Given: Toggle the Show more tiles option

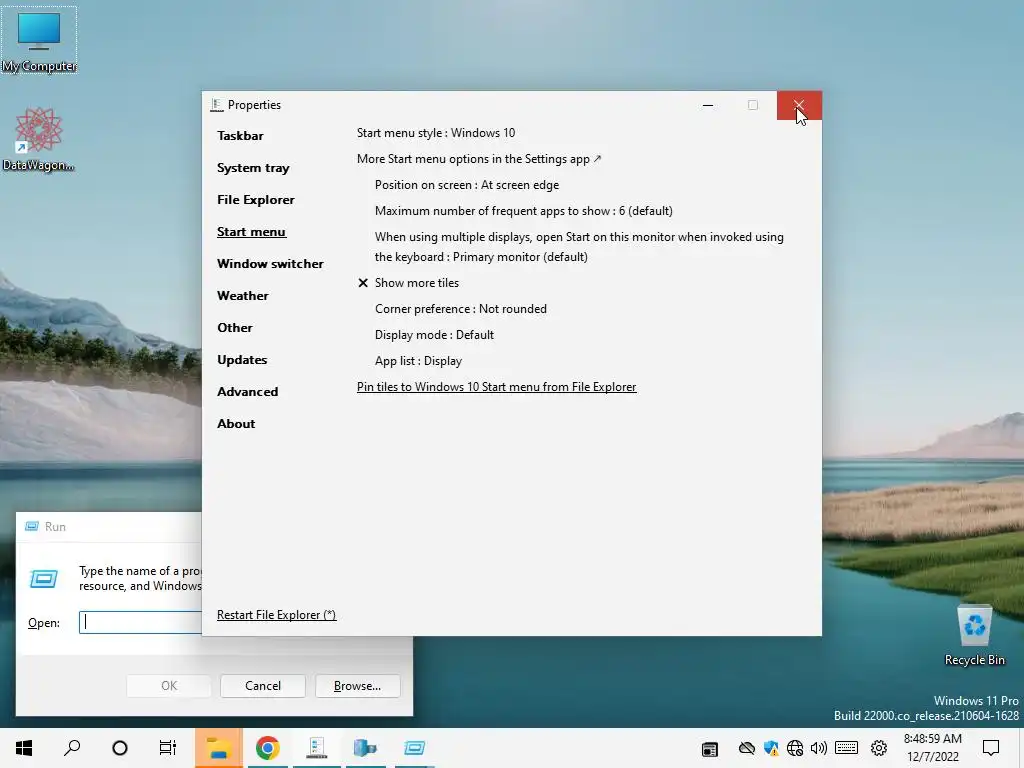Looking at the screenshot, I should pyautogui.click(x=409, y=283).
